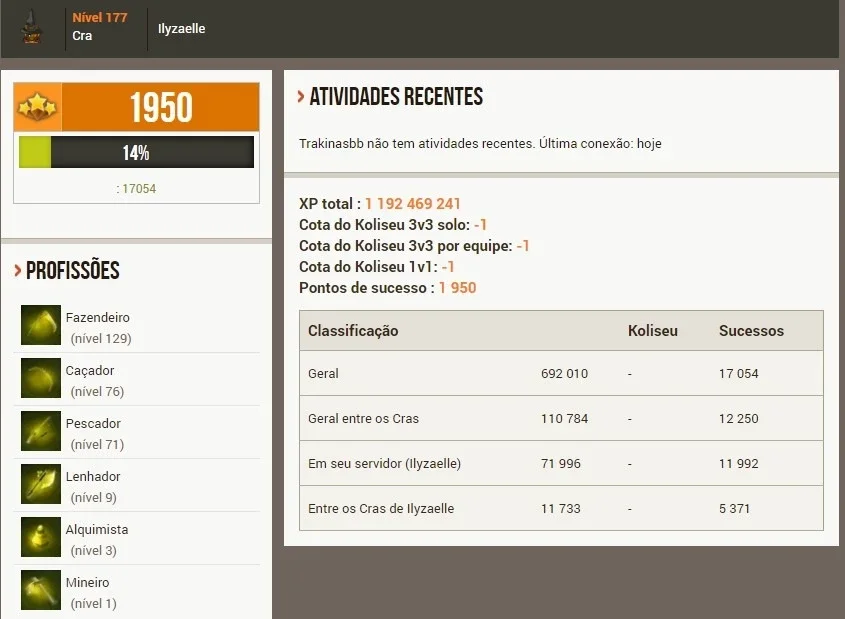Click the 12 250 Sucessos value

(738, 419)
